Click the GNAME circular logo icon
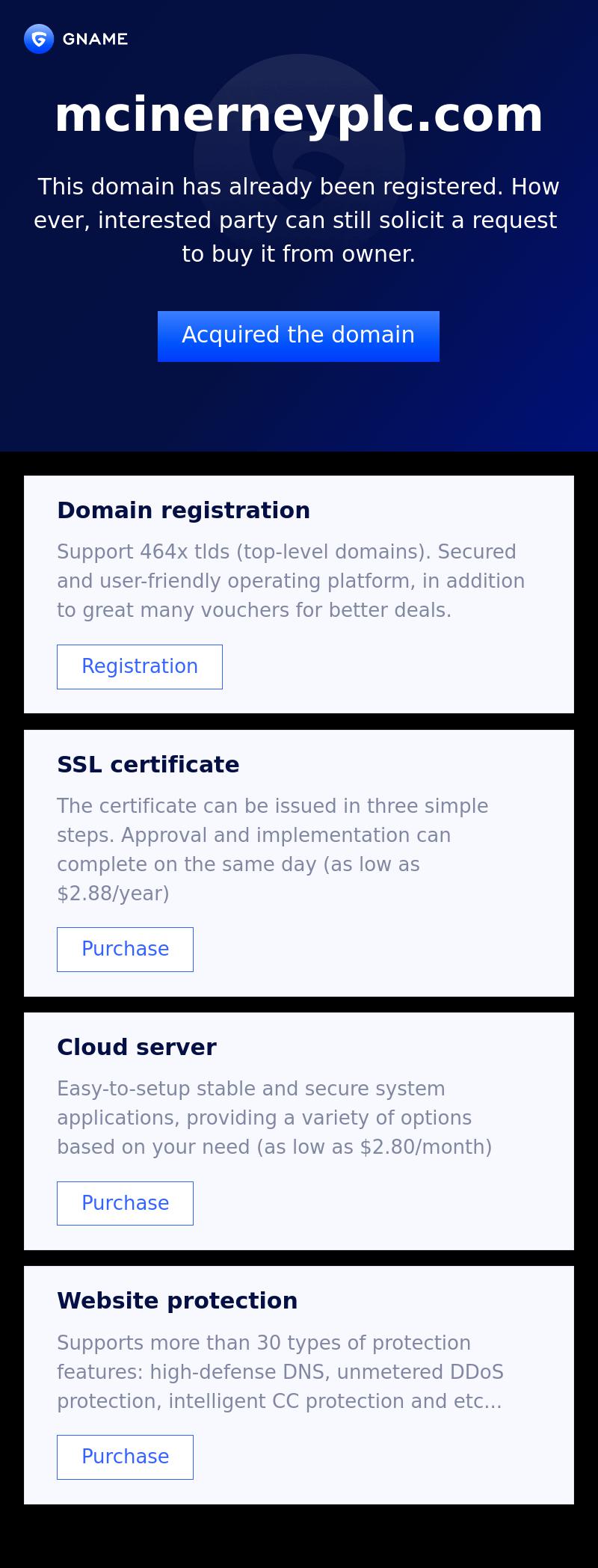 click(39, 39)
